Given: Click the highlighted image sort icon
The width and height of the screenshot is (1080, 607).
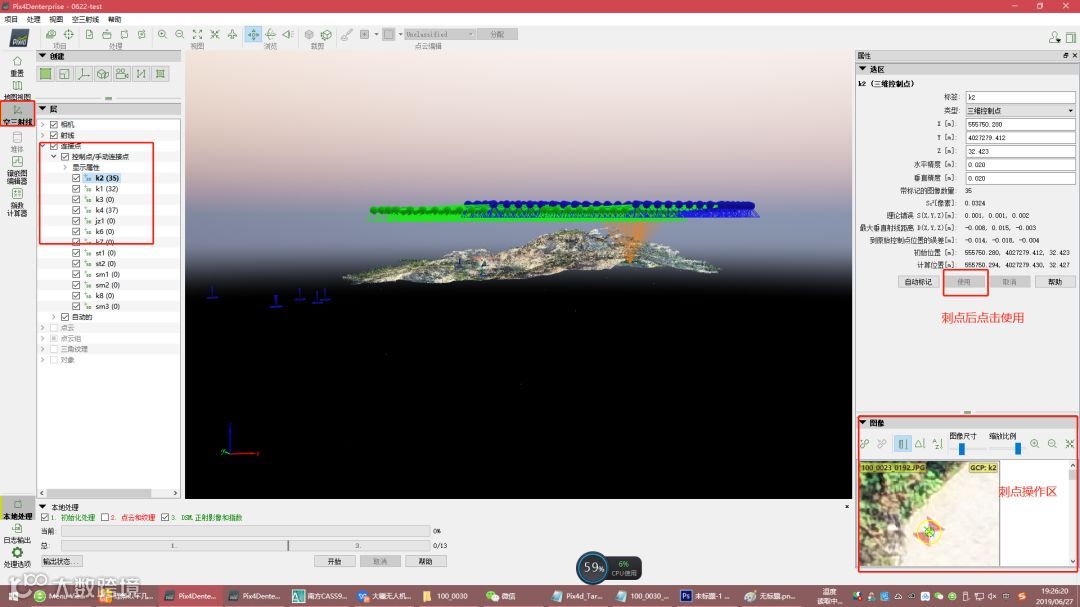Looking at the screenshot, I should click(902, 444).
